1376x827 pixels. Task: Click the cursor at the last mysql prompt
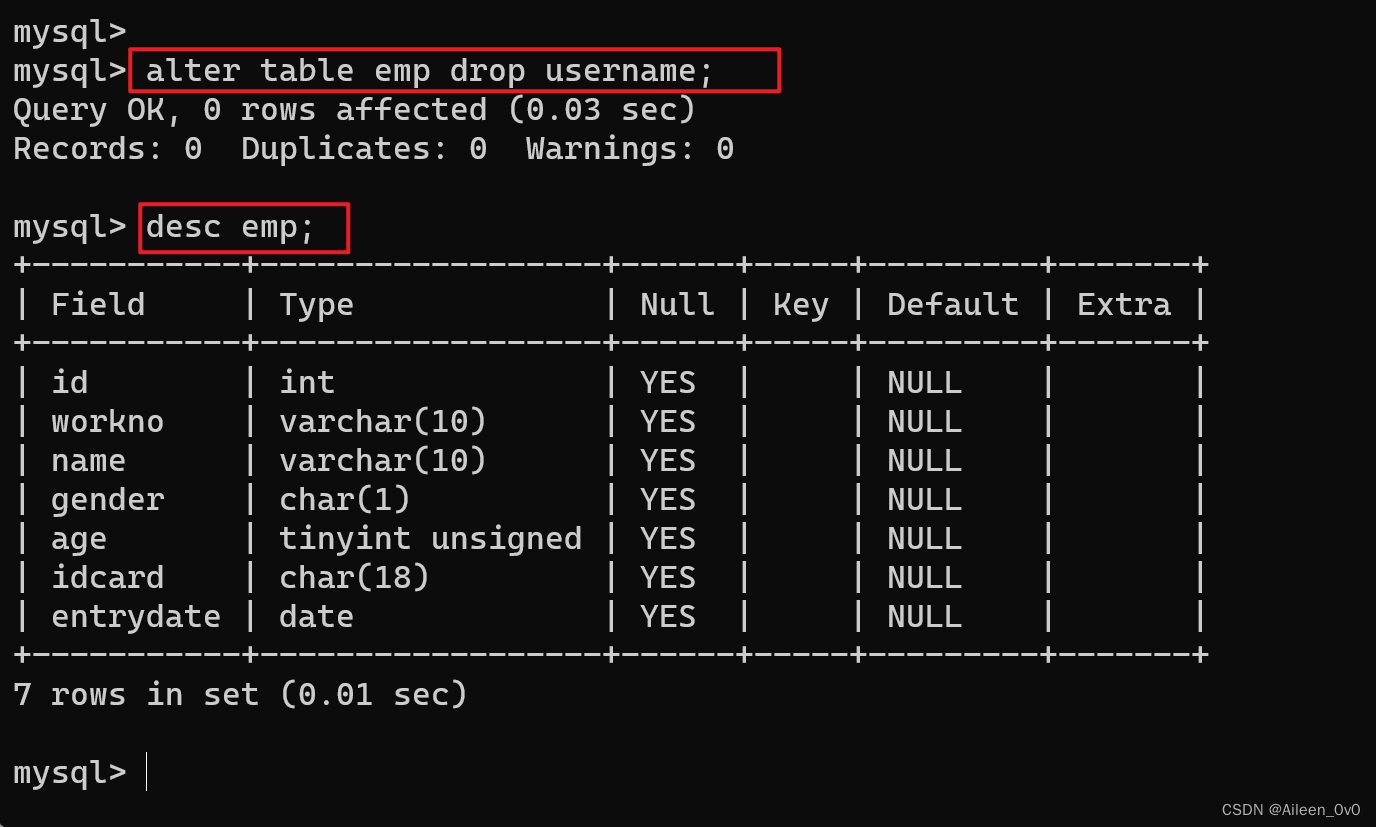coord(147,772)
